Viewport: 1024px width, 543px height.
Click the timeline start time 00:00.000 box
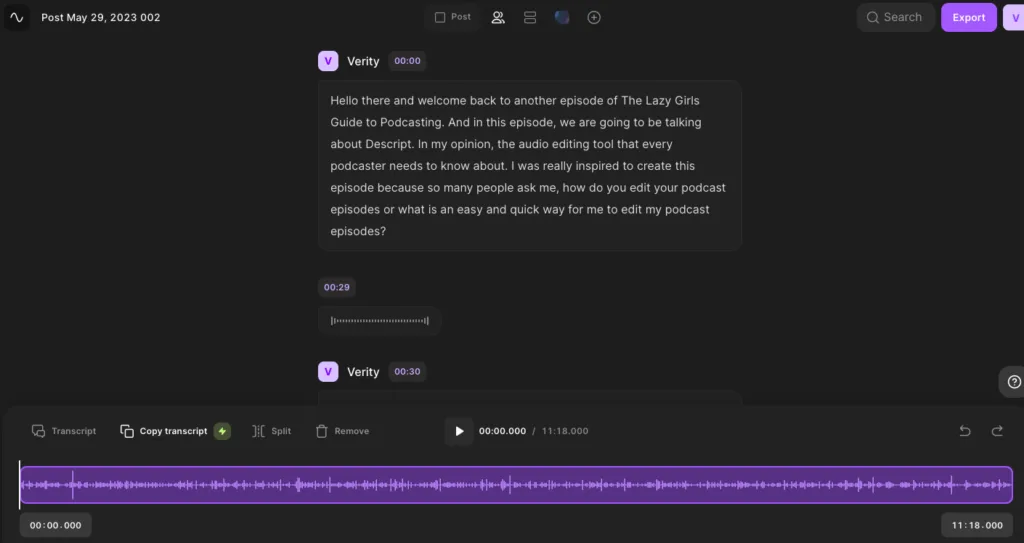pos(56,525)
